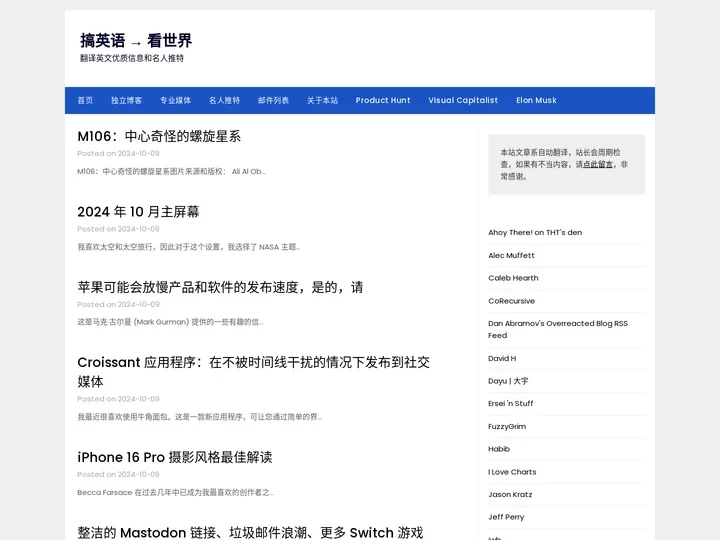This screenshot has height=540, width=720.
Task: Open the I Love Charts sidebar link
Action: point(512,472)
